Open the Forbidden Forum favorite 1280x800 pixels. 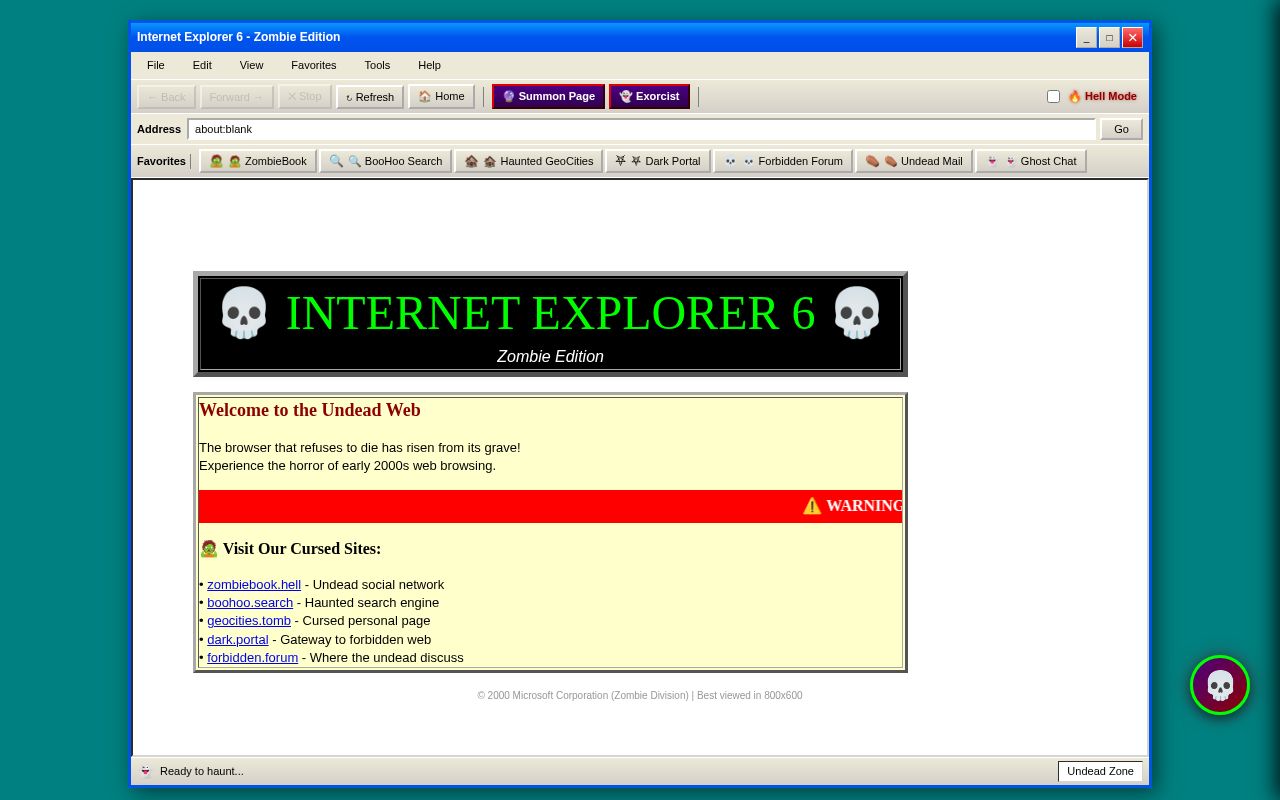coord(783,161)
